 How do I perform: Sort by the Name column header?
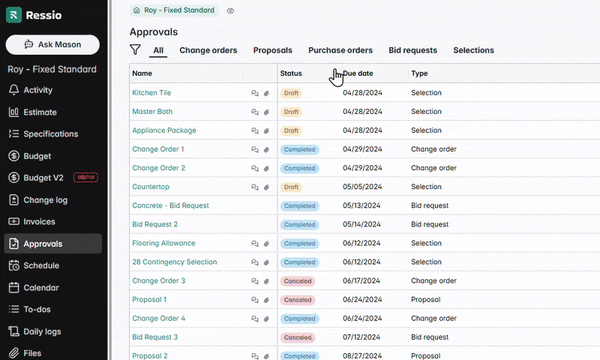[142, 73]
